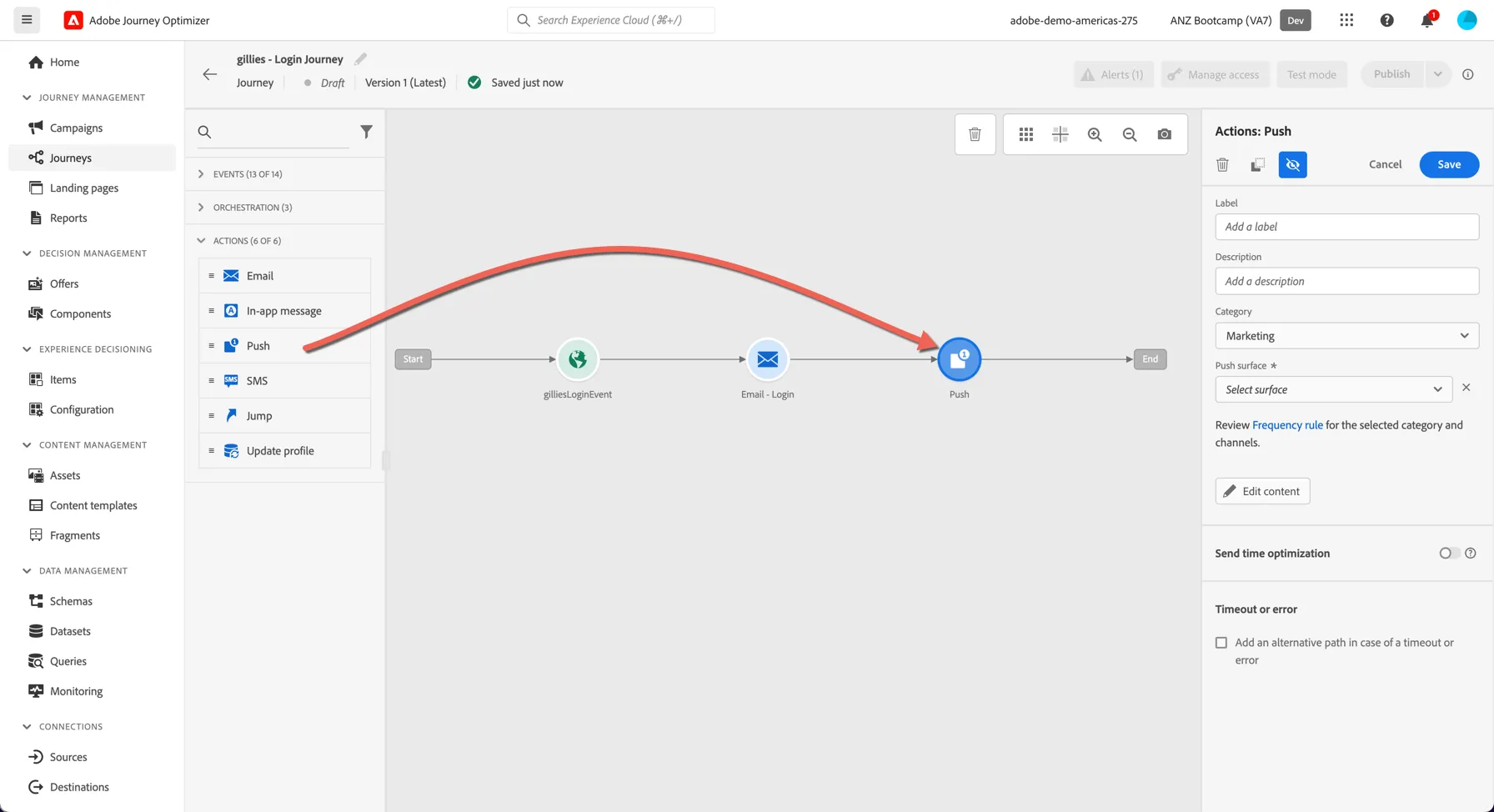This screenshot has width=1494, height=812.
Task: Open the user profile avatar
Action: 1466,20
